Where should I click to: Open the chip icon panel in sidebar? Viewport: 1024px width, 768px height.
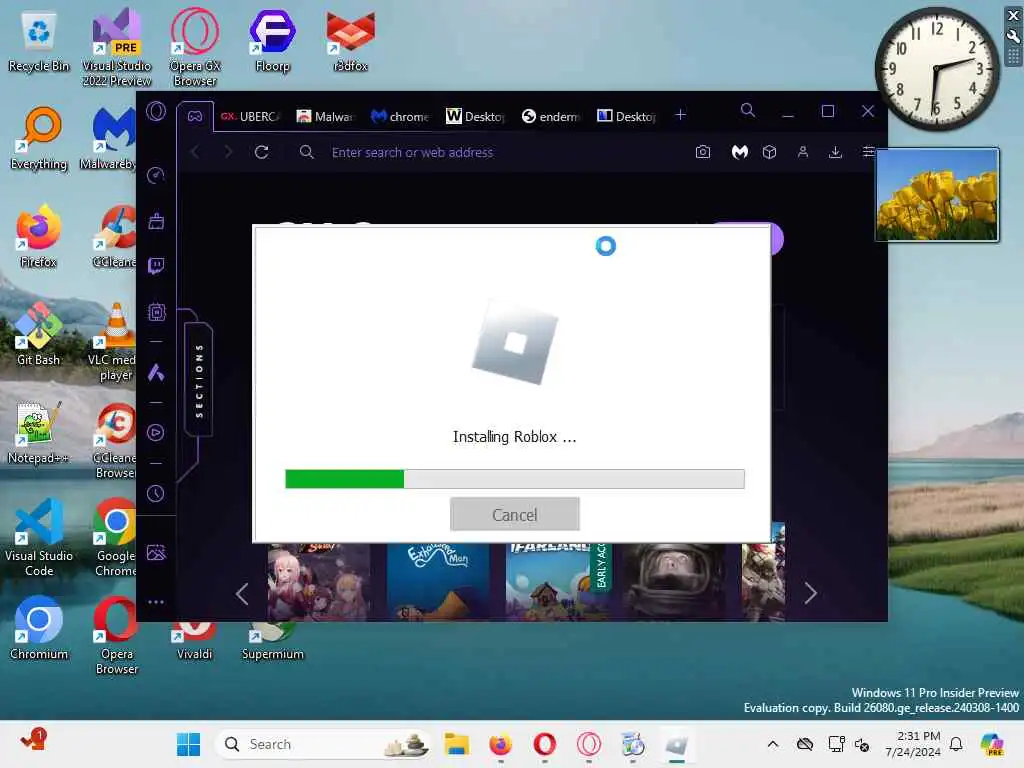tap(157, 312)
